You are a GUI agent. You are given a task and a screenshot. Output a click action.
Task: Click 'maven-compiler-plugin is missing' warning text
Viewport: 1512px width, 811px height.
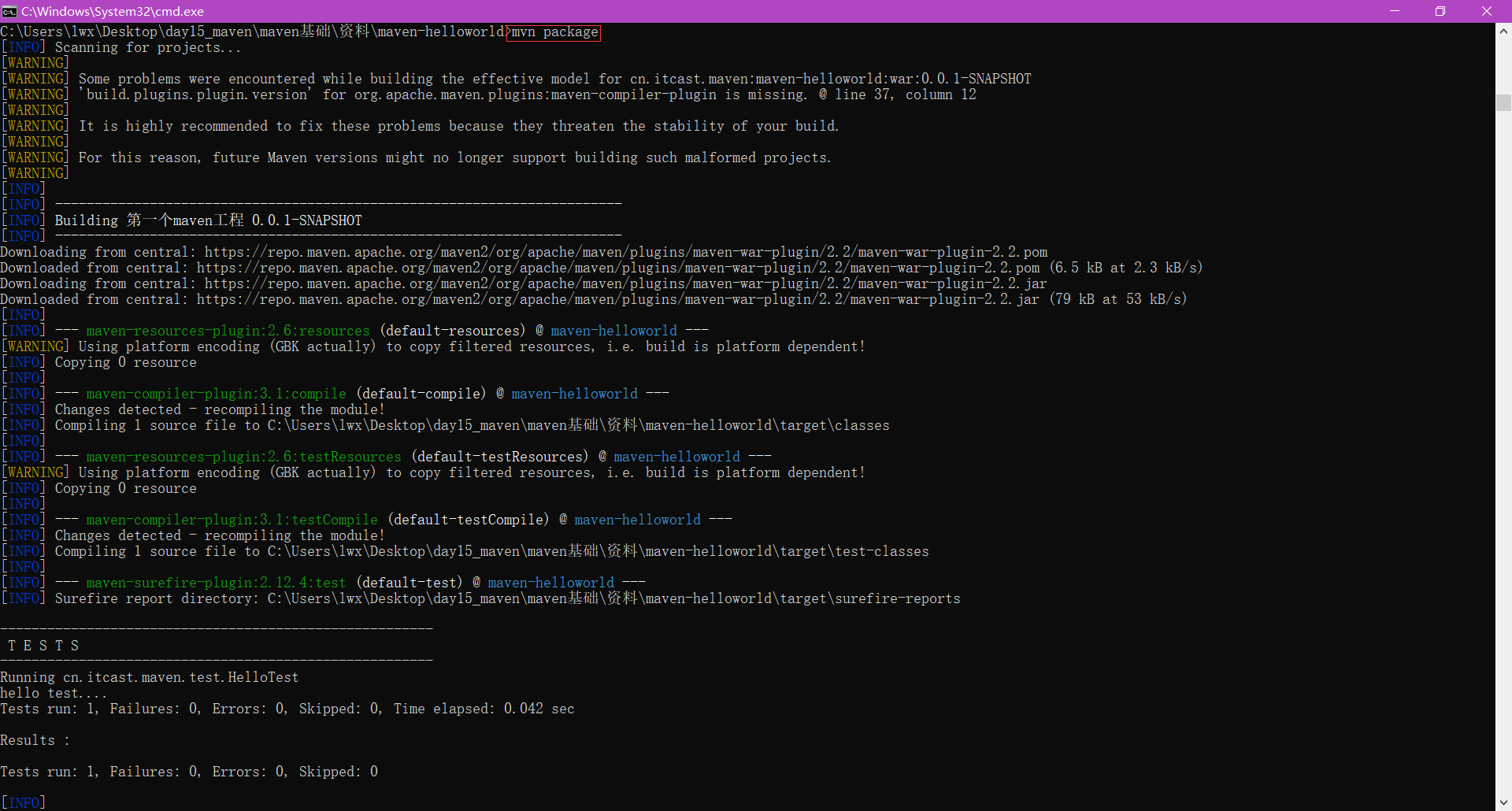coord(581,94)
